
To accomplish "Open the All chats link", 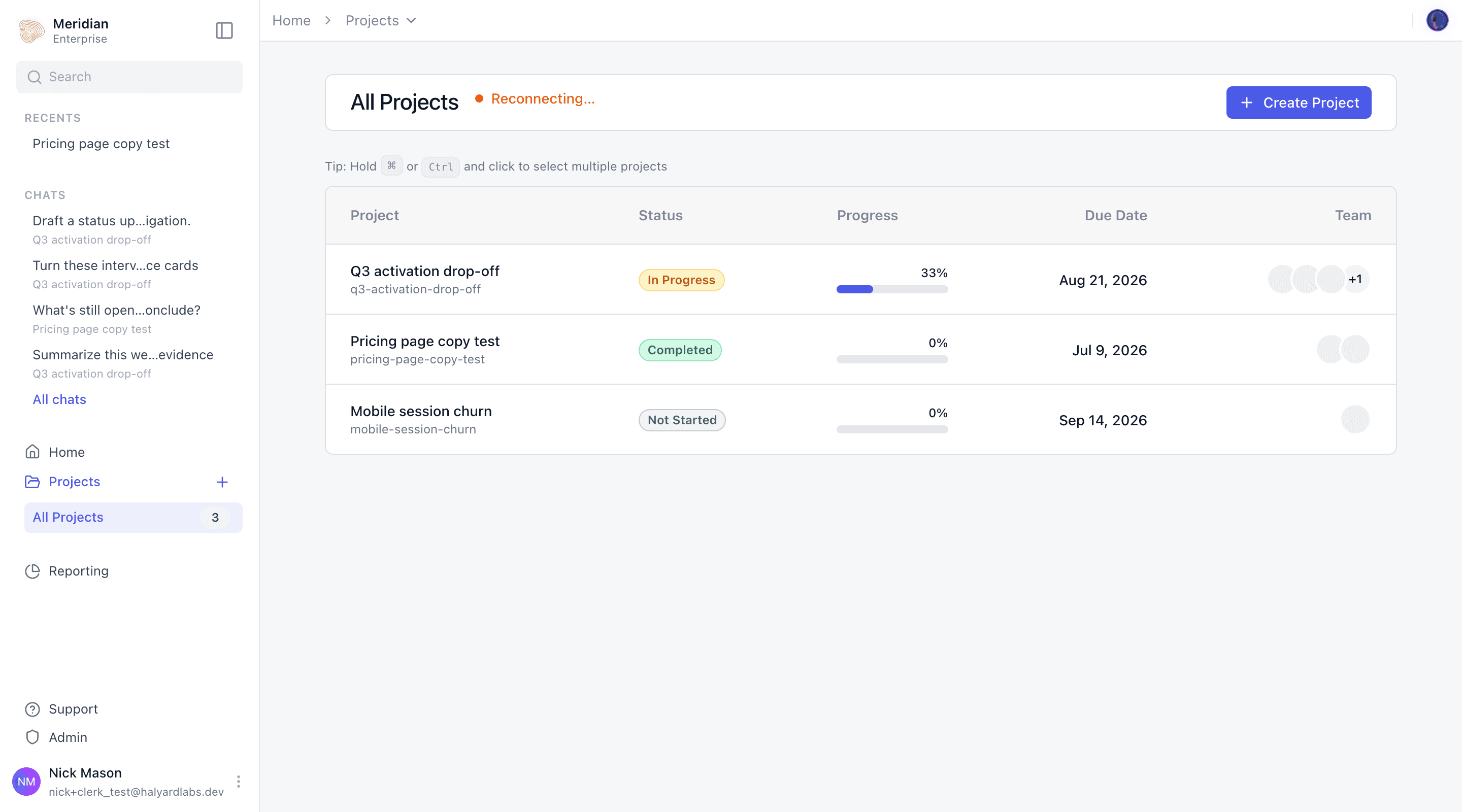I will click(59, 399).
